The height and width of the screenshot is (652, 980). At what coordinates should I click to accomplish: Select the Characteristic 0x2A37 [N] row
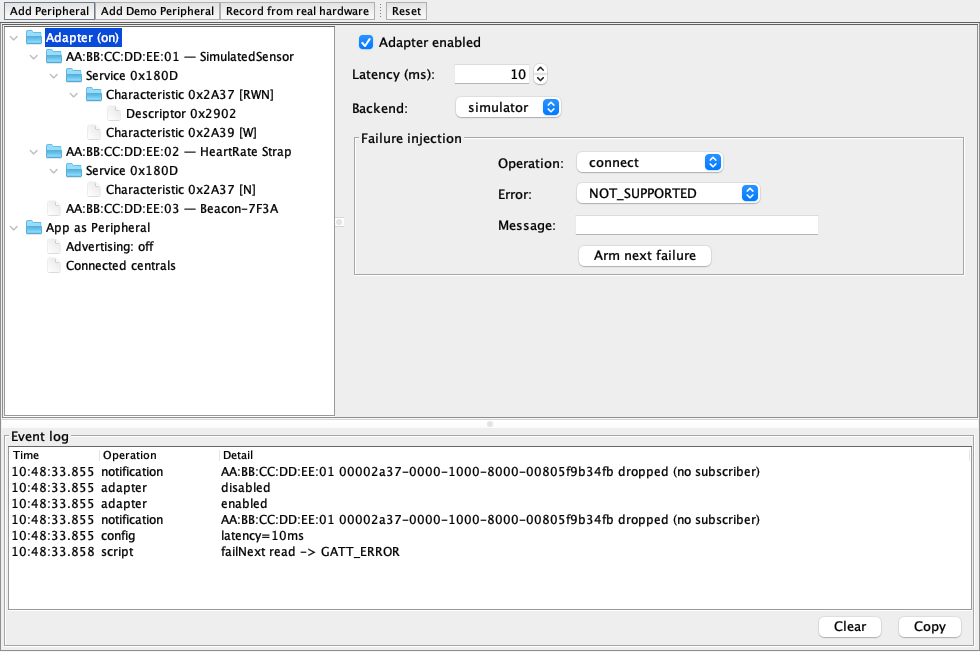[x=181, y=189]
